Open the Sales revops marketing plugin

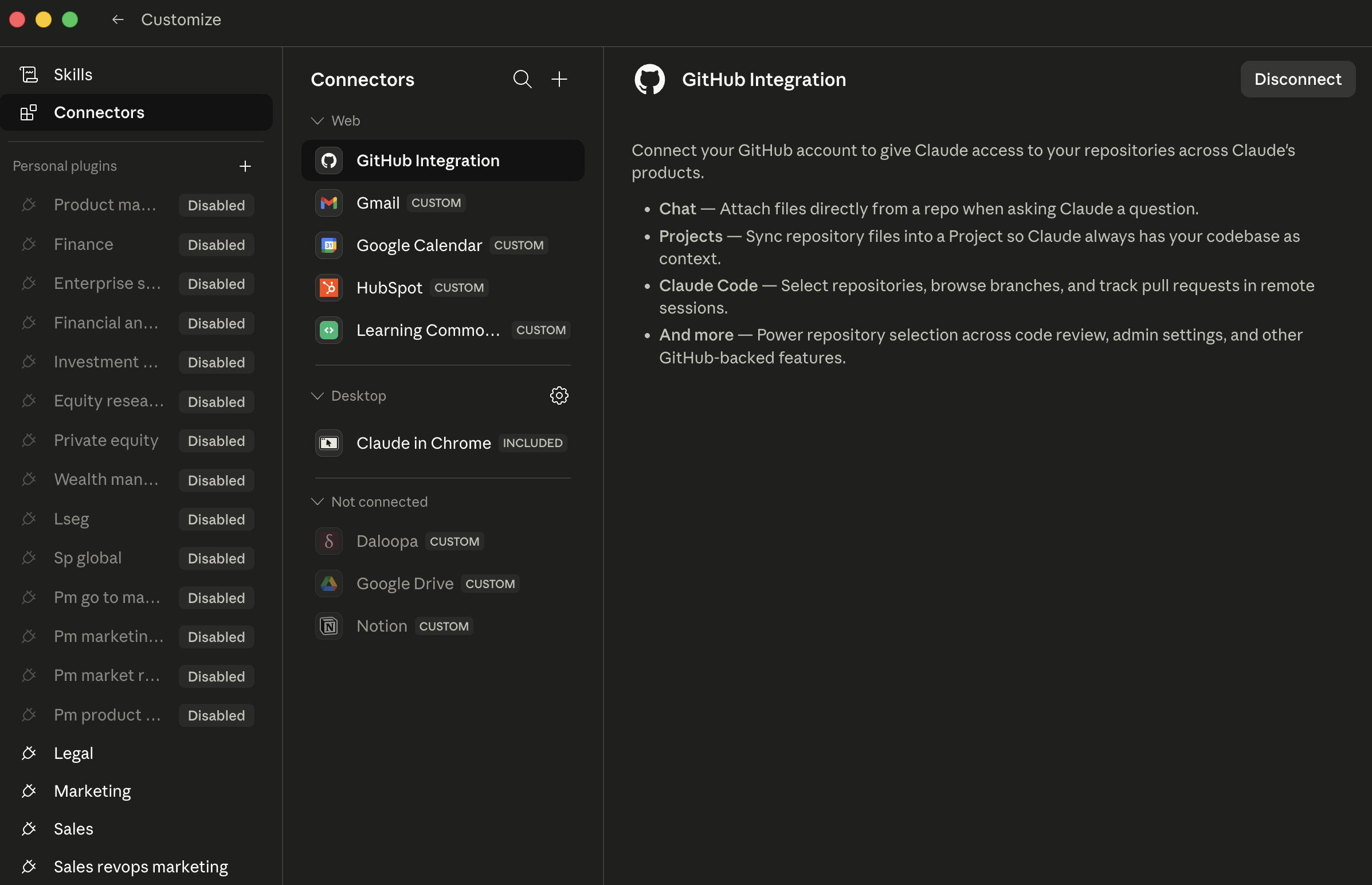(136, 867)
